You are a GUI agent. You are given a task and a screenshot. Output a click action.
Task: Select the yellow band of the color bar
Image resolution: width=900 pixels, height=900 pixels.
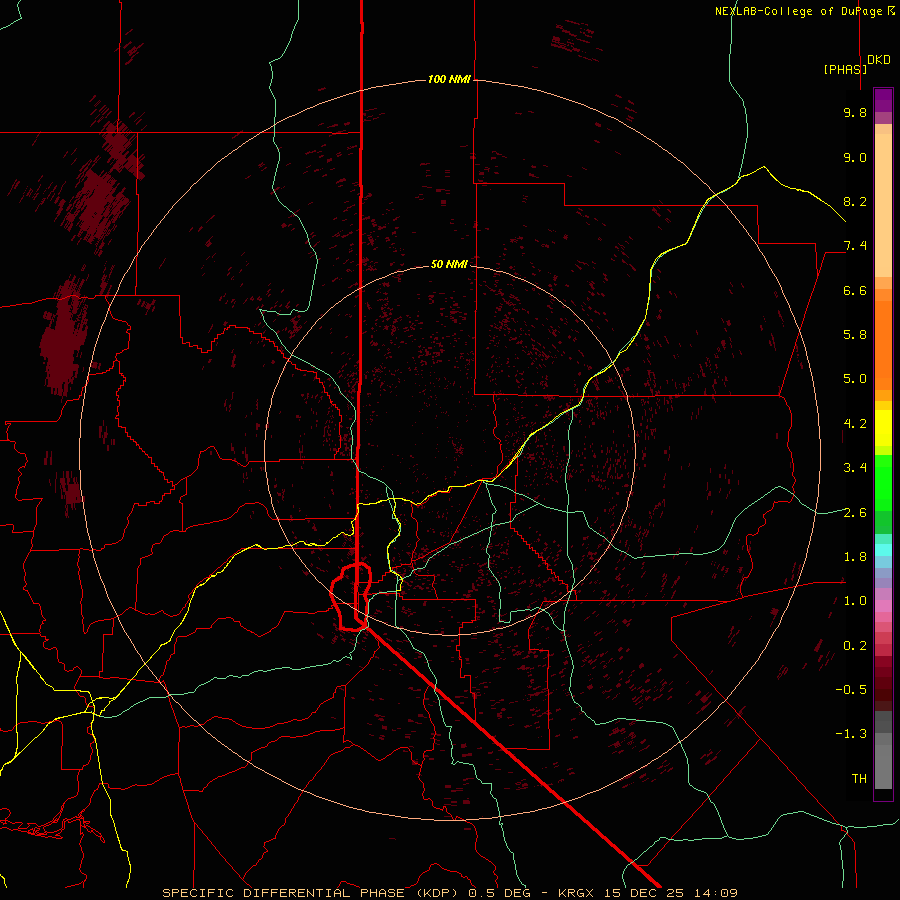(x=883, y=428)
